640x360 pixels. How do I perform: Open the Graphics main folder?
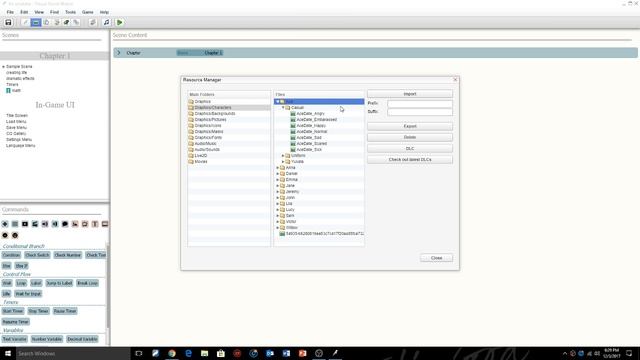[x=202, y=101]
